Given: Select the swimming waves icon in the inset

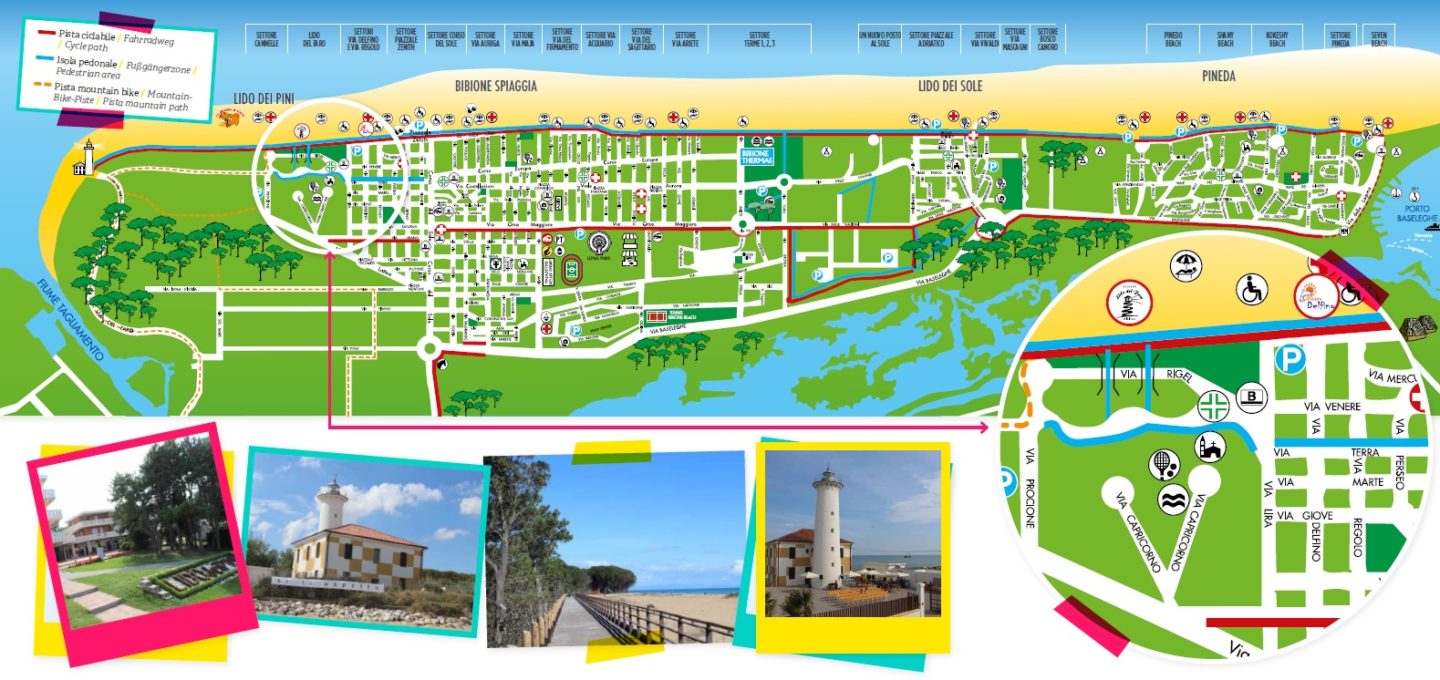Looking at the screenshot, I should (1172, 500).
